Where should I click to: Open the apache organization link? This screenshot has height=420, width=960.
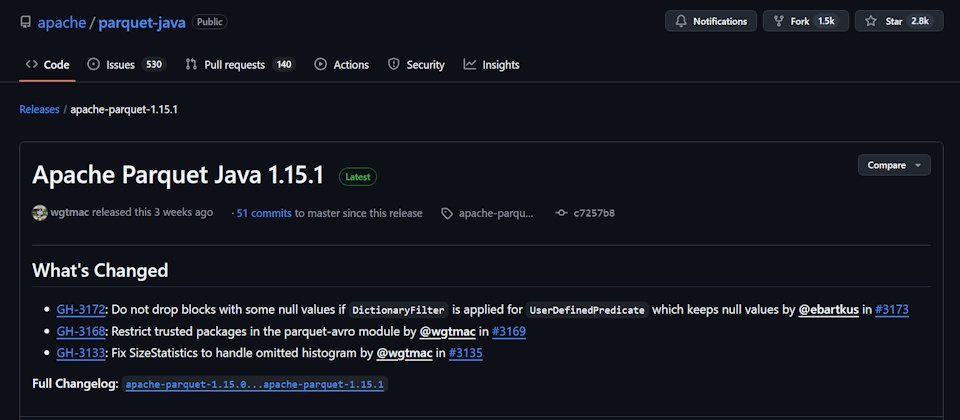(x=62, y=22)
